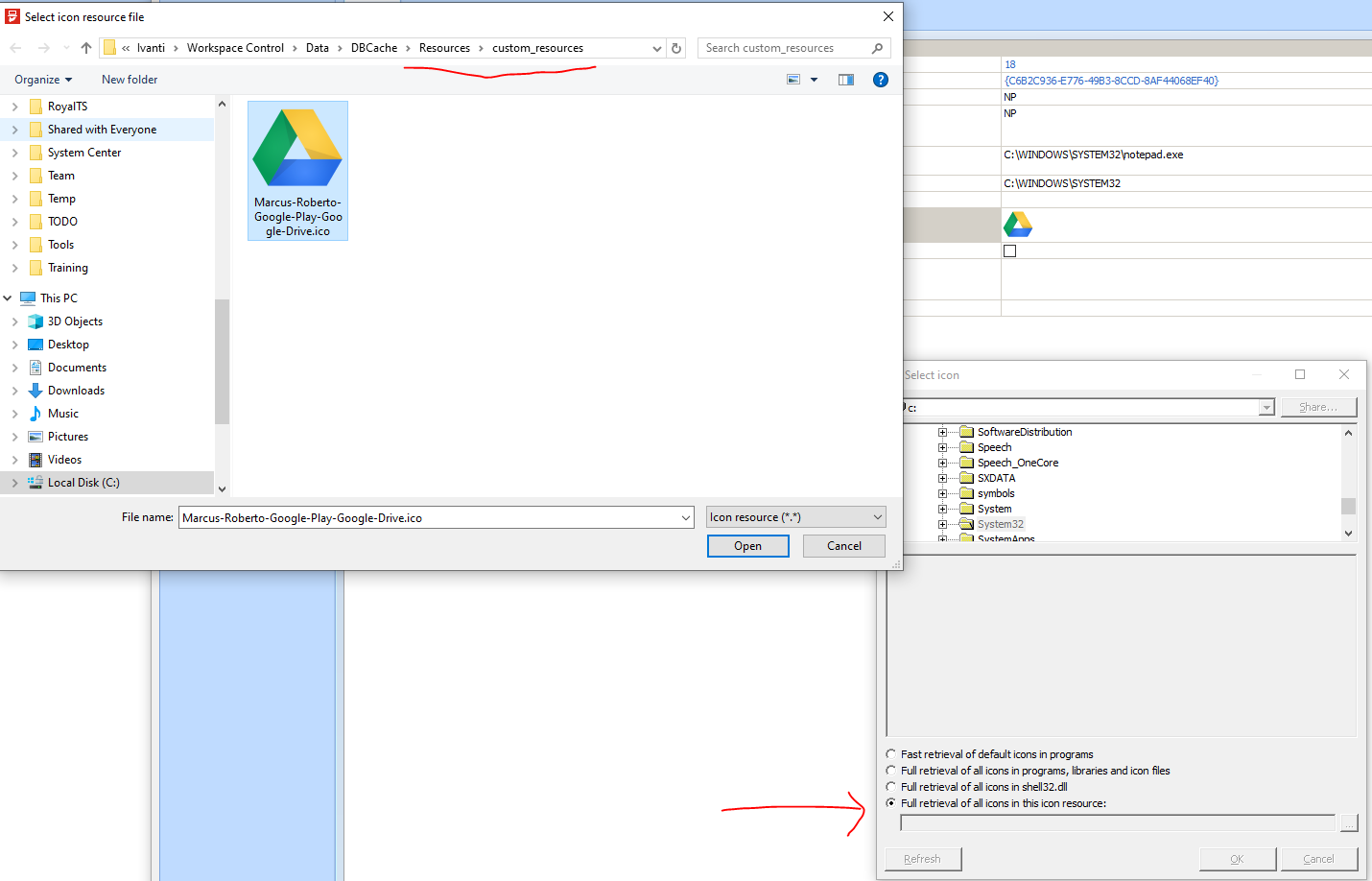1372x881 pixels.
Task: Click the Help question mark icon
Action: (x=881, y=80)
